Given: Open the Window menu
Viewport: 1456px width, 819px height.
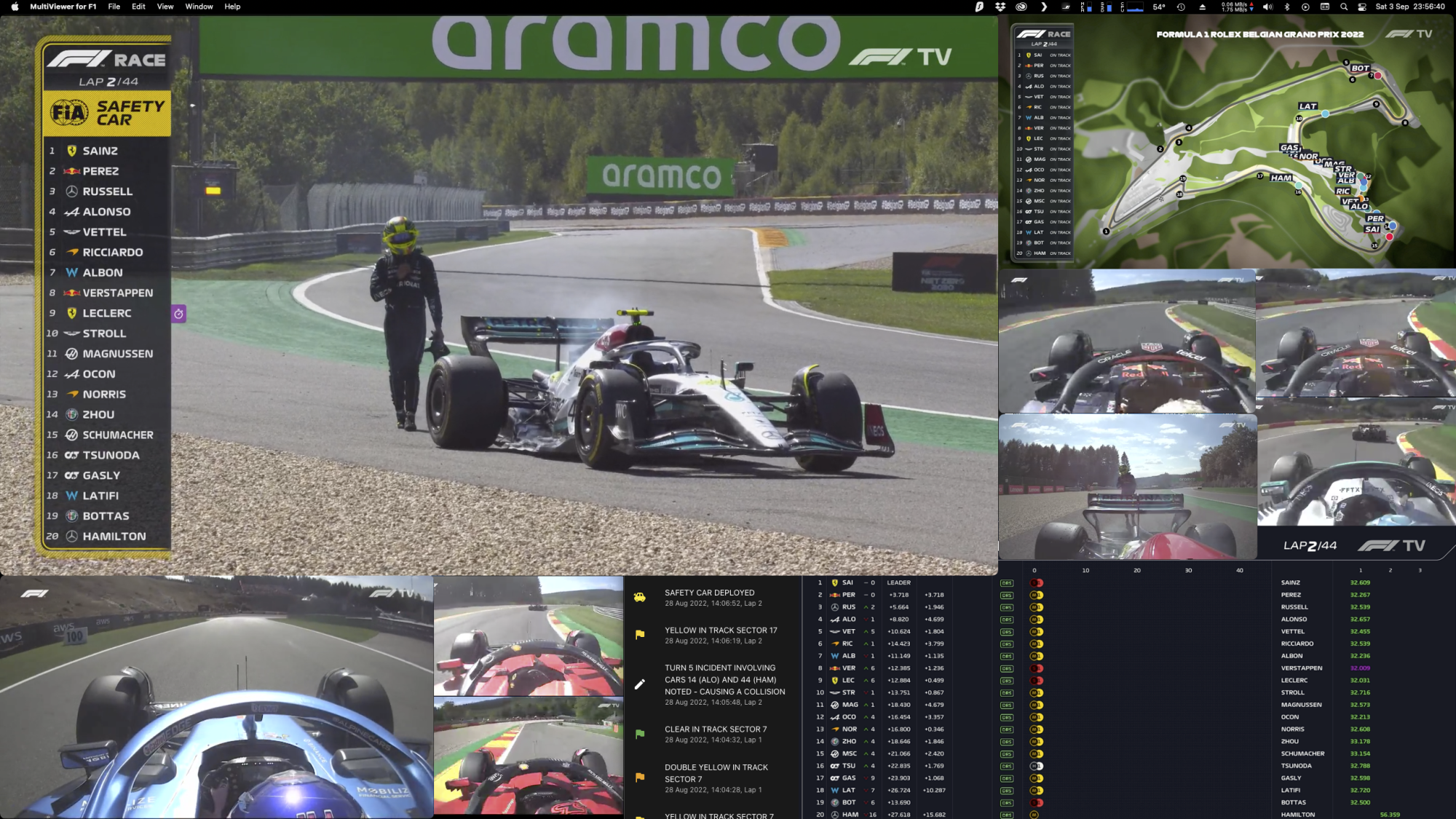Looking at the screenshot, I should [199, 7].
